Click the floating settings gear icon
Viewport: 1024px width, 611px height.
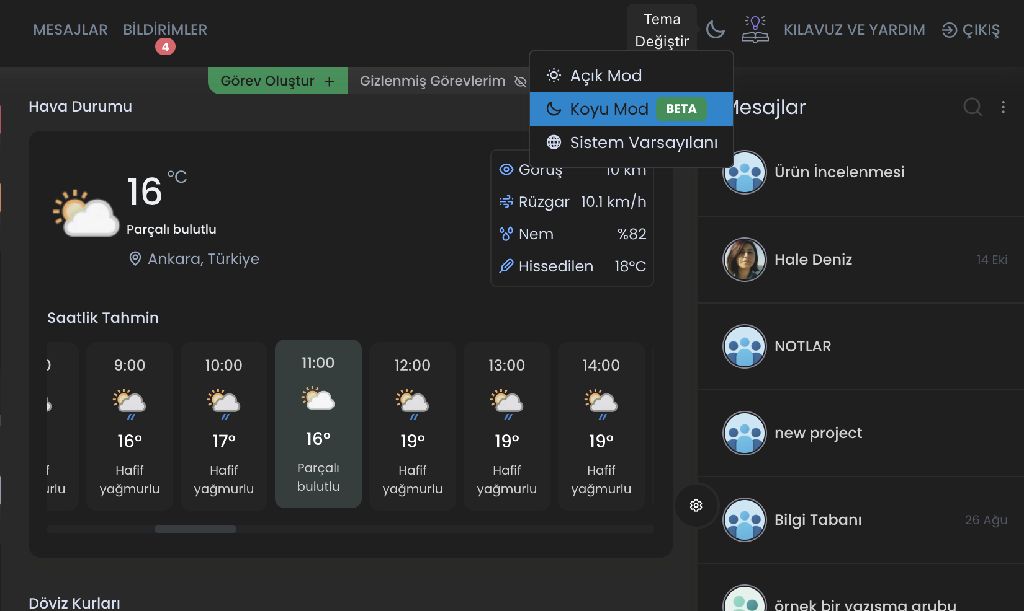[696, 505]
